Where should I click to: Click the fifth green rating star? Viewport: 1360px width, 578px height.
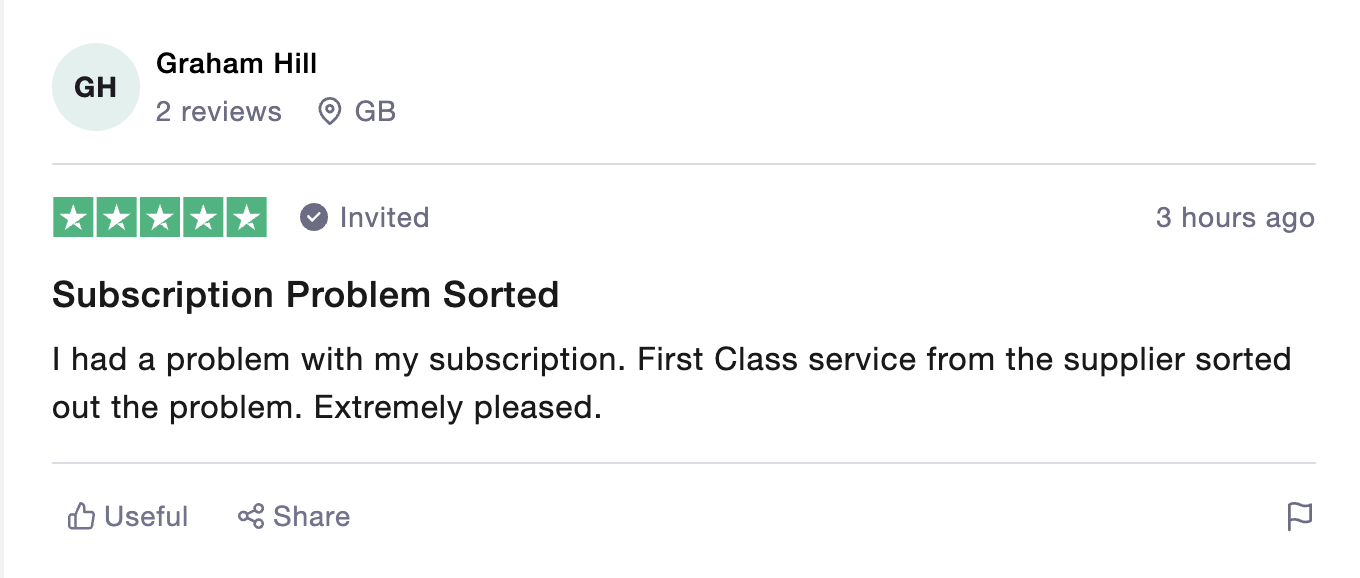coord(247,217)
